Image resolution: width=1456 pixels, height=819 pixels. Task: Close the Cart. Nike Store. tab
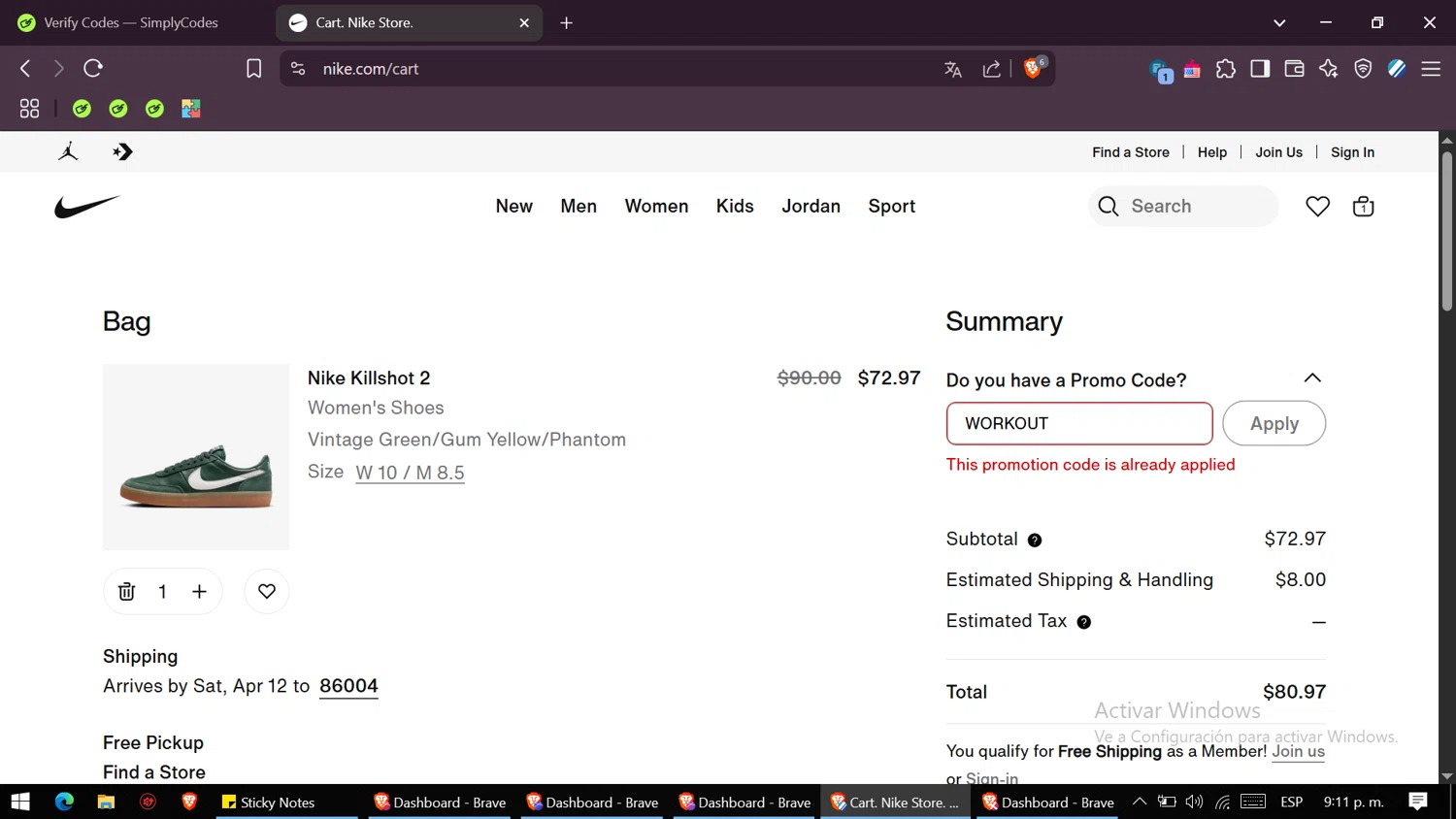tap(524, 22)
